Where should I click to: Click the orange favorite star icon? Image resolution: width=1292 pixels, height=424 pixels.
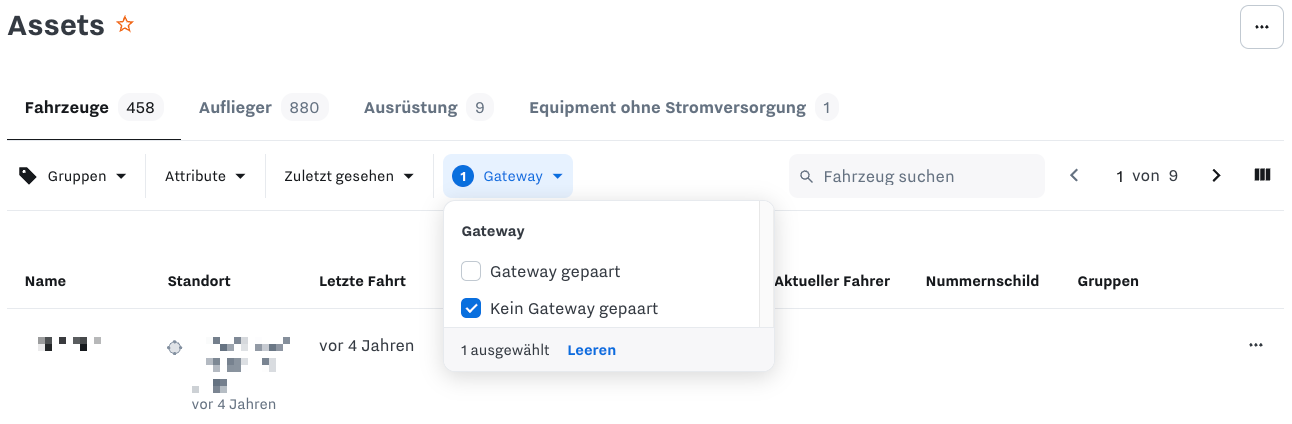point(125,25)
